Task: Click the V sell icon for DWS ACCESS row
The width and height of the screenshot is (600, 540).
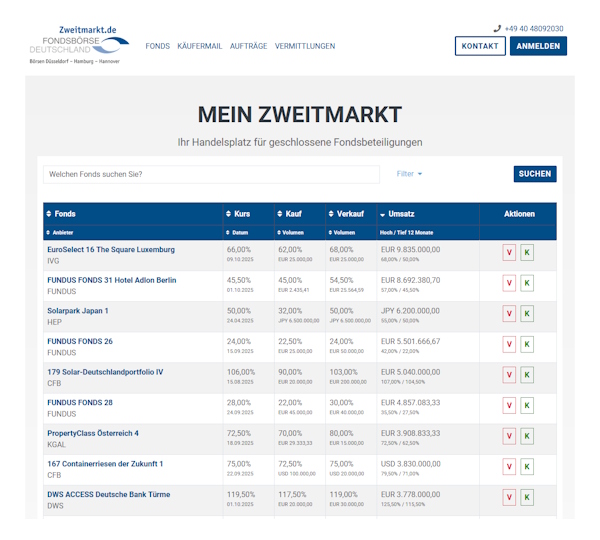Action: (x=509, y=498)
